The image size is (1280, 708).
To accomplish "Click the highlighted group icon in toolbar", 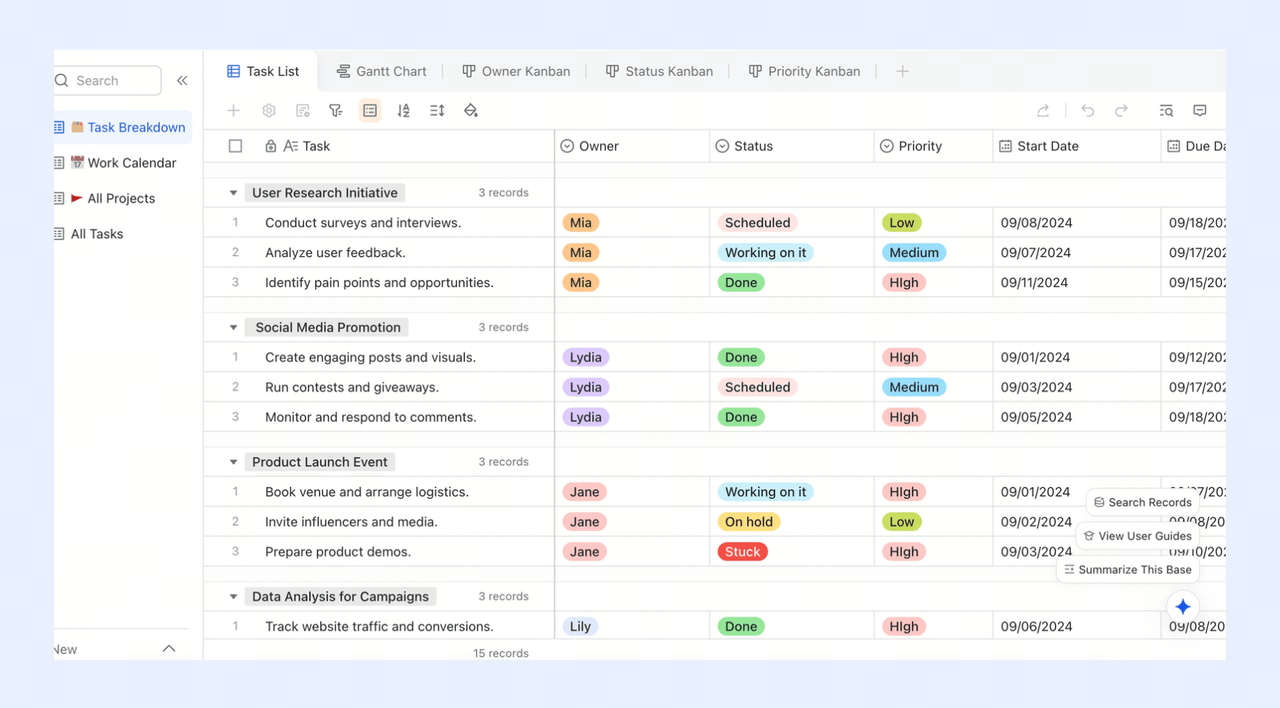I will [x=370, y=111].
